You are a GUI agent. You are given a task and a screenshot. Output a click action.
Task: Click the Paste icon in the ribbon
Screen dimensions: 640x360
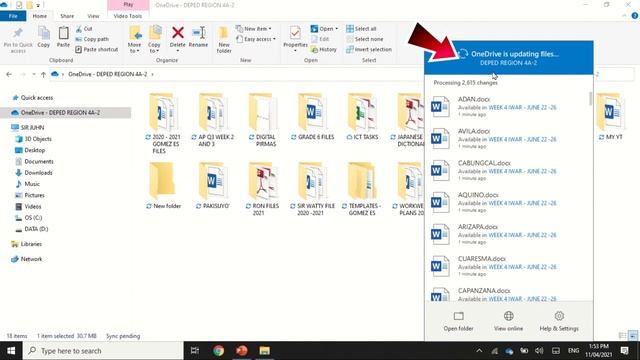[x=63, y=33]
